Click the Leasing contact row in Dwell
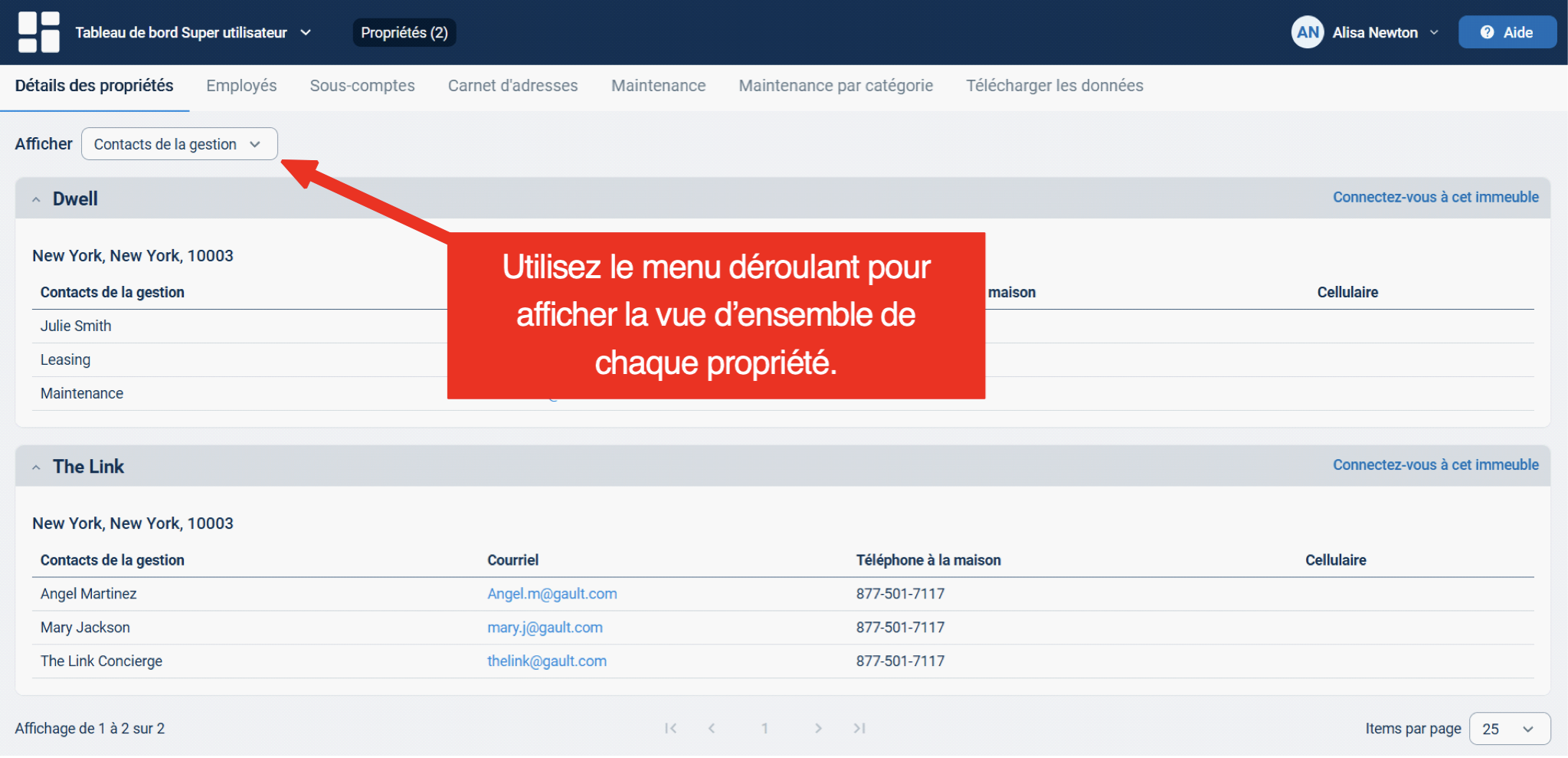Viewport: 1568px width, 758px height. click(x=783, y=360)
